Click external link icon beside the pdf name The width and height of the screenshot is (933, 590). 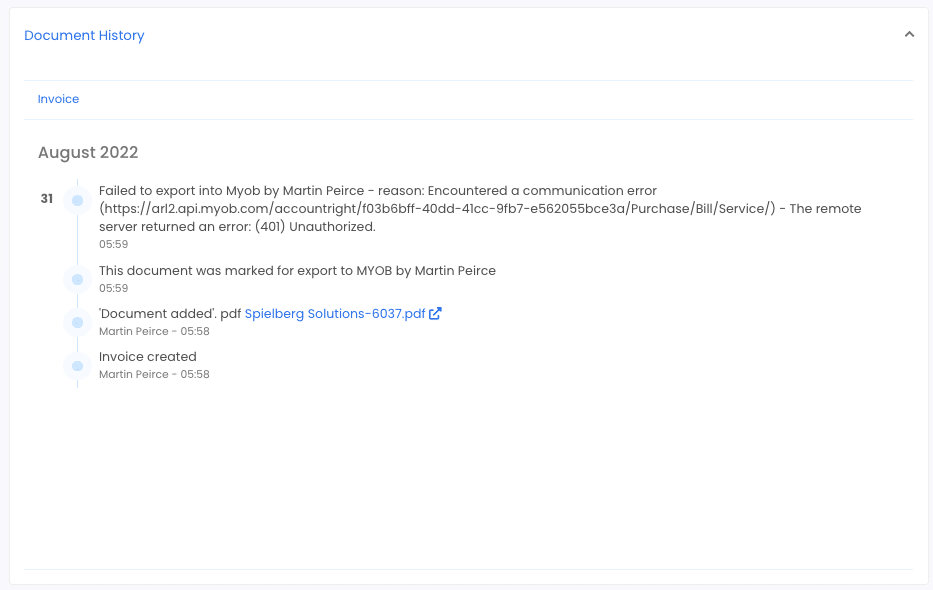[435, 313]
